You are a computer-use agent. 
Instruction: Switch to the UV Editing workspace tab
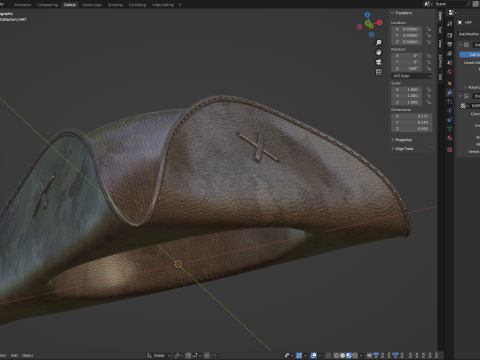coord(137,5)
